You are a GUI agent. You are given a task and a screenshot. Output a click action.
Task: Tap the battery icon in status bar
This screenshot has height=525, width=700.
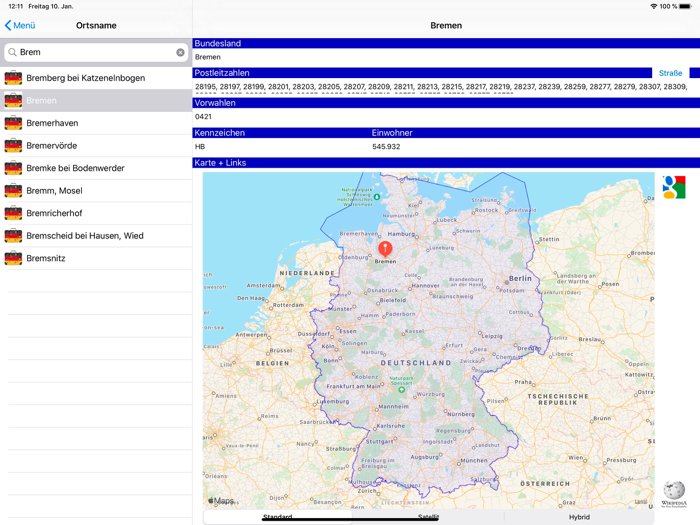tap(685, 6)
